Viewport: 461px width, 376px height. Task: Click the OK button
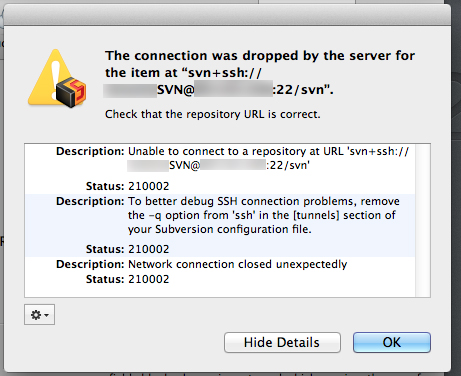[392, 342]
